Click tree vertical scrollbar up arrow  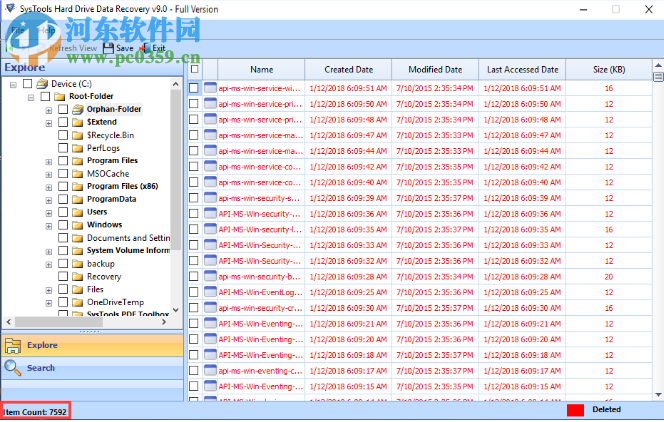[x=176, y=84]
